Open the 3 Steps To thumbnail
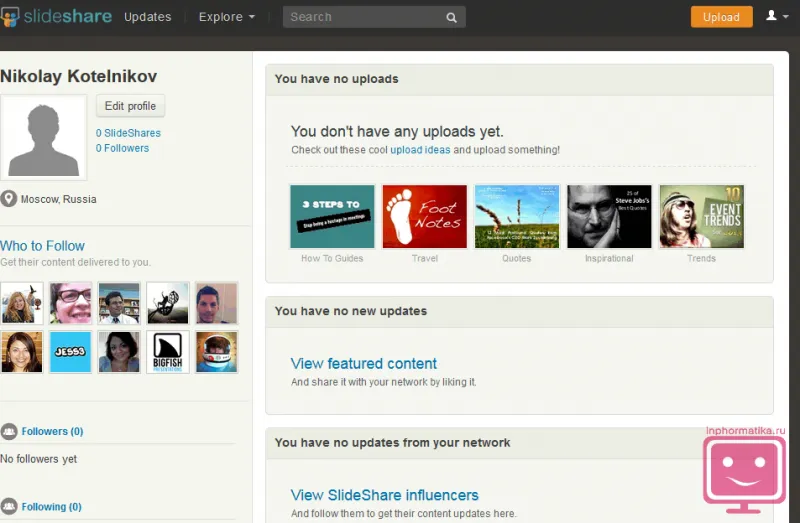800x523 pixels. [332, 217]
